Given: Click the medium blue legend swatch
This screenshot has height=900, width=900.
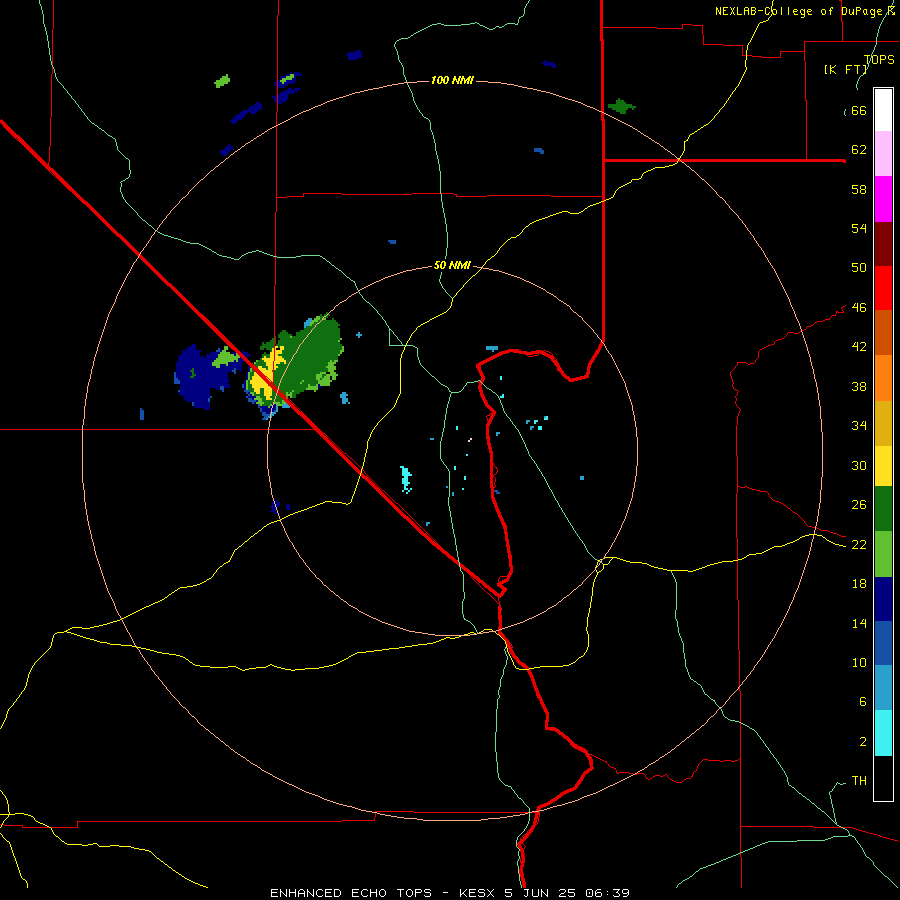Looking at the screenshot, I should click(x=883, y=643).
